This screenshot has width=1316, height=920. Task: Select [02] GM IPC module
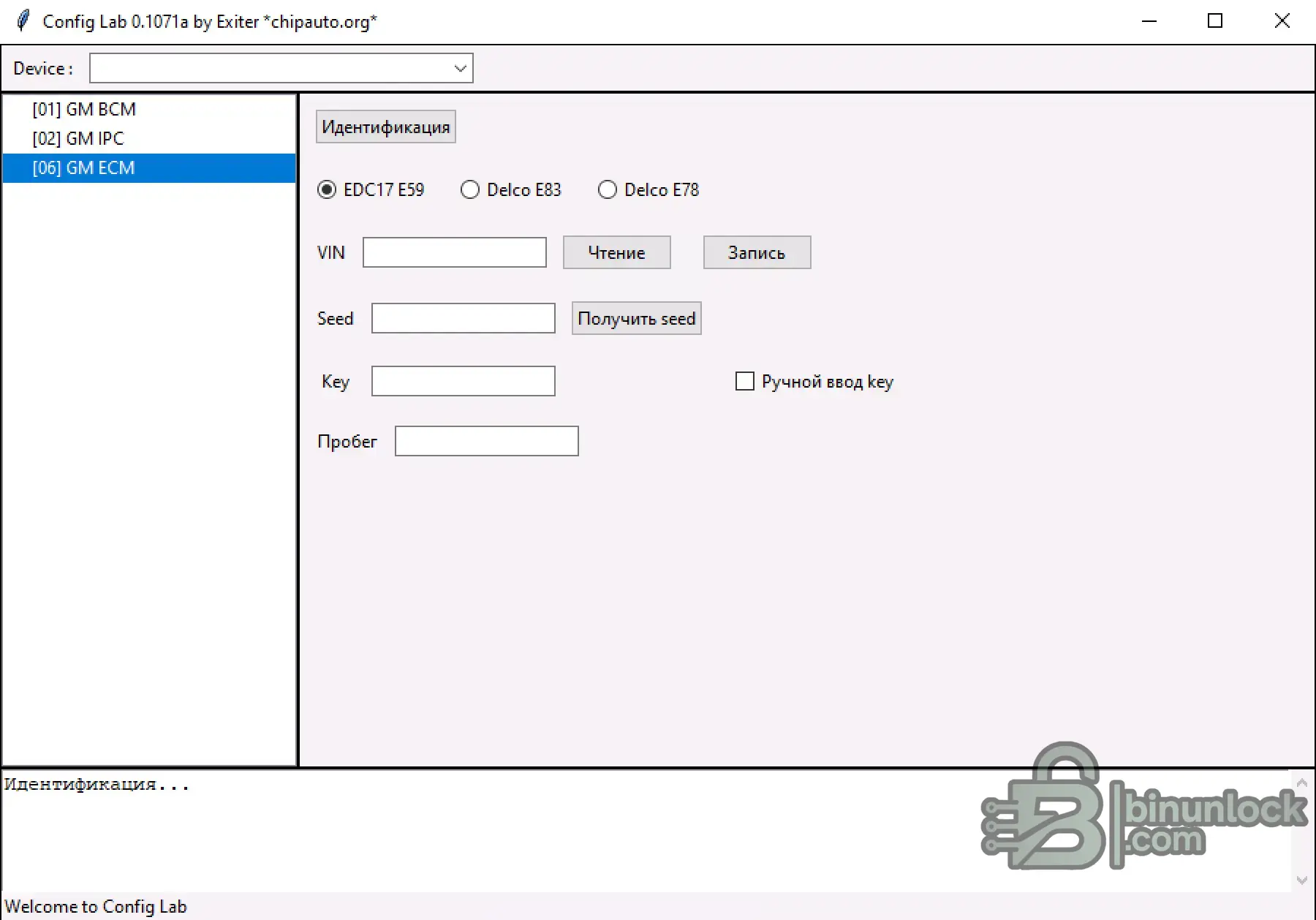[x=149, y=139]
